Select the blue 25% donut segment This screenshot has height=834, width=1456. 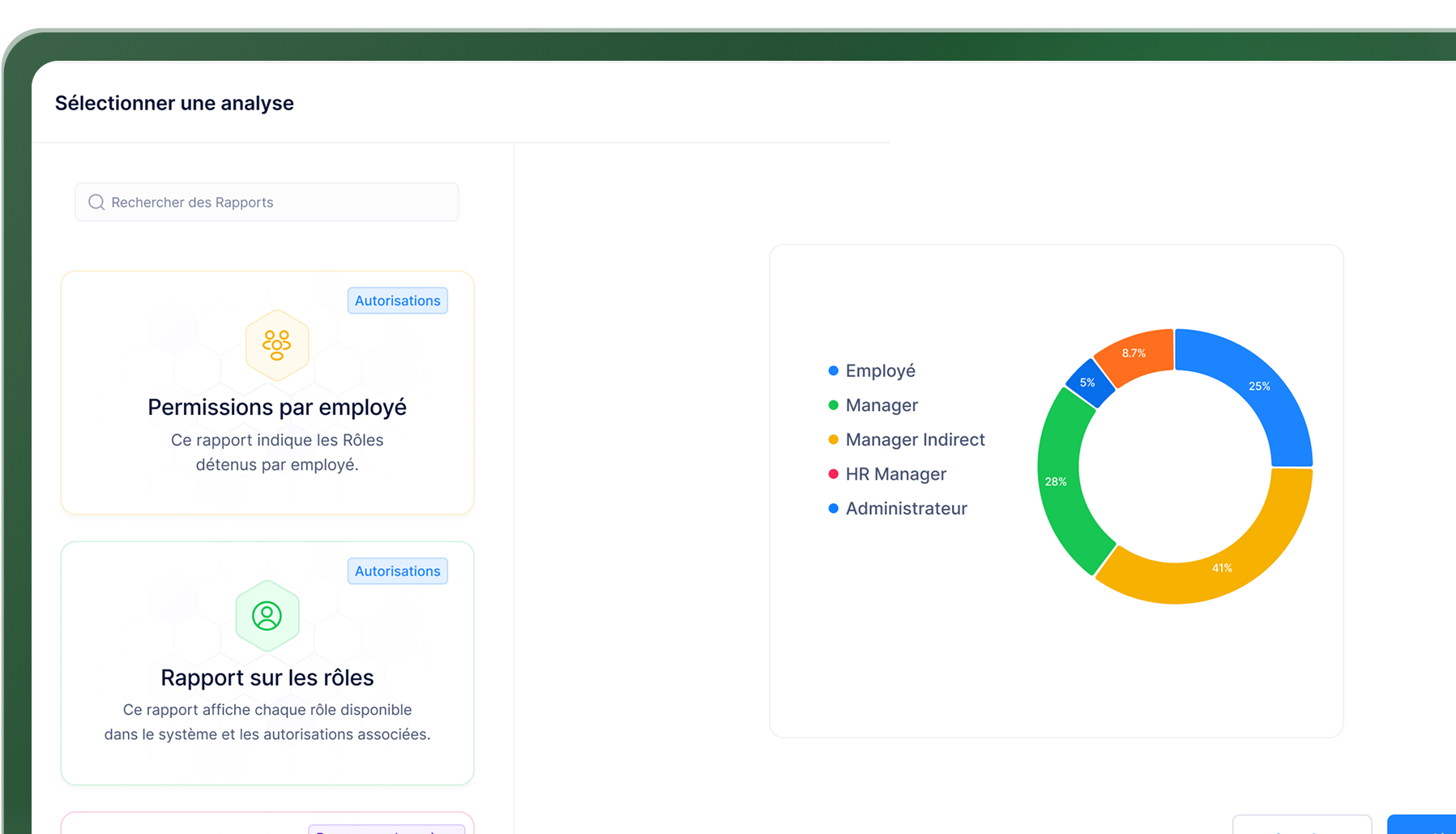pyautogui.click(x=1258, y=387)
